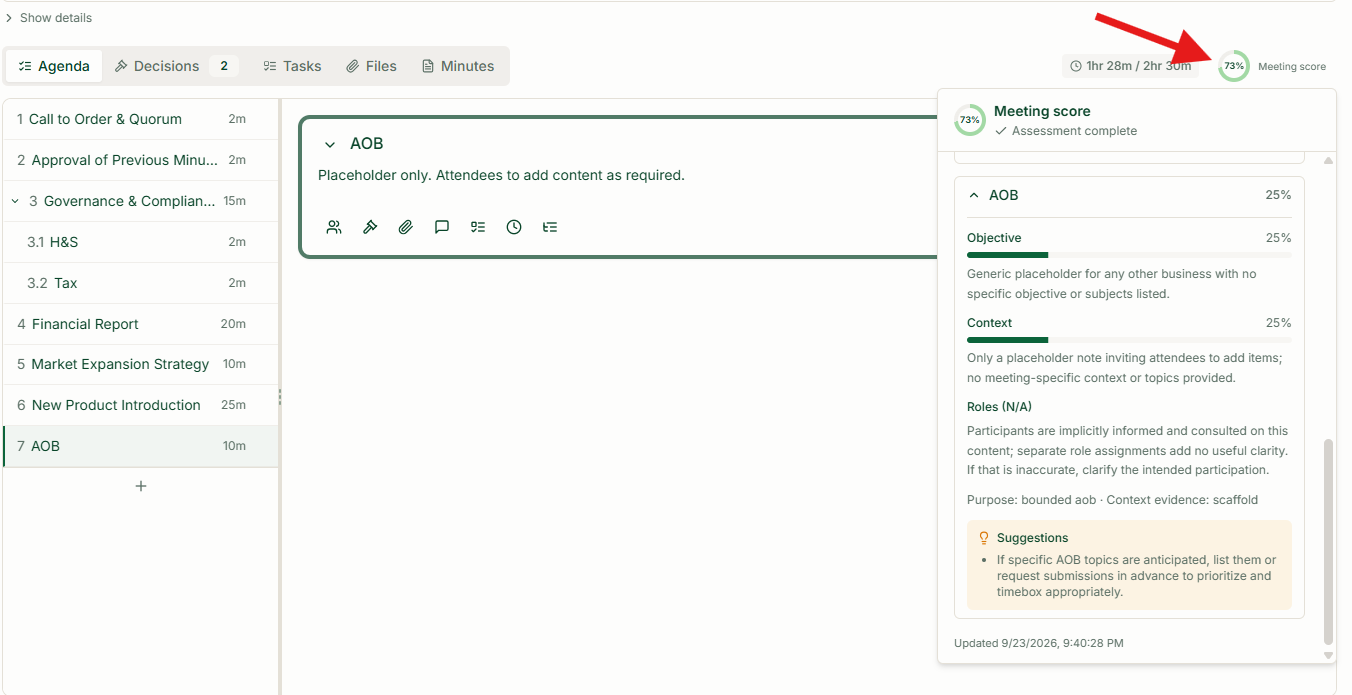Click Purpose: bounded aob text line
This screenshot has height=695, width=1352.
pos(1112,499)
